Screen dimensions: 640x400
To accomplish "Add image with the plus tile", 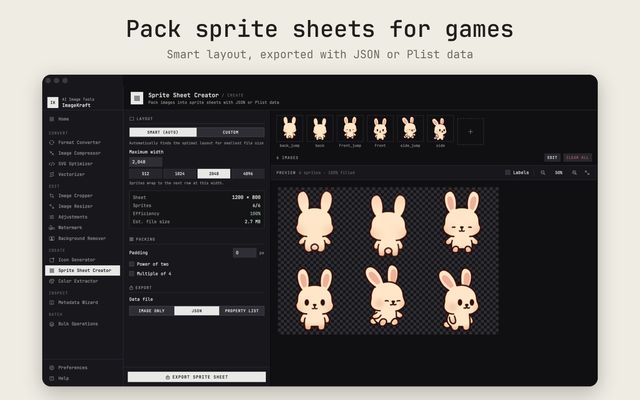I will click(x=470, y=131).
